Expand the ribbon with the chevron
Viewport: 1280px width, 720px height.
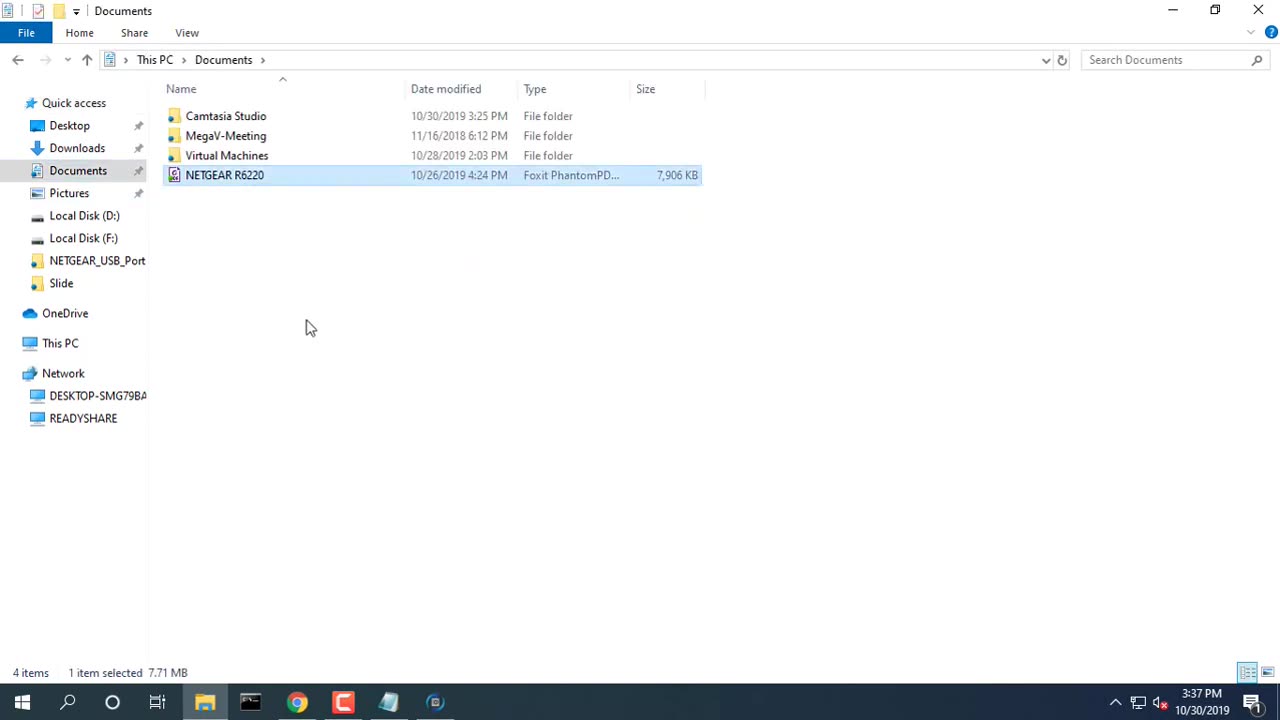(x=1250, y=33)
